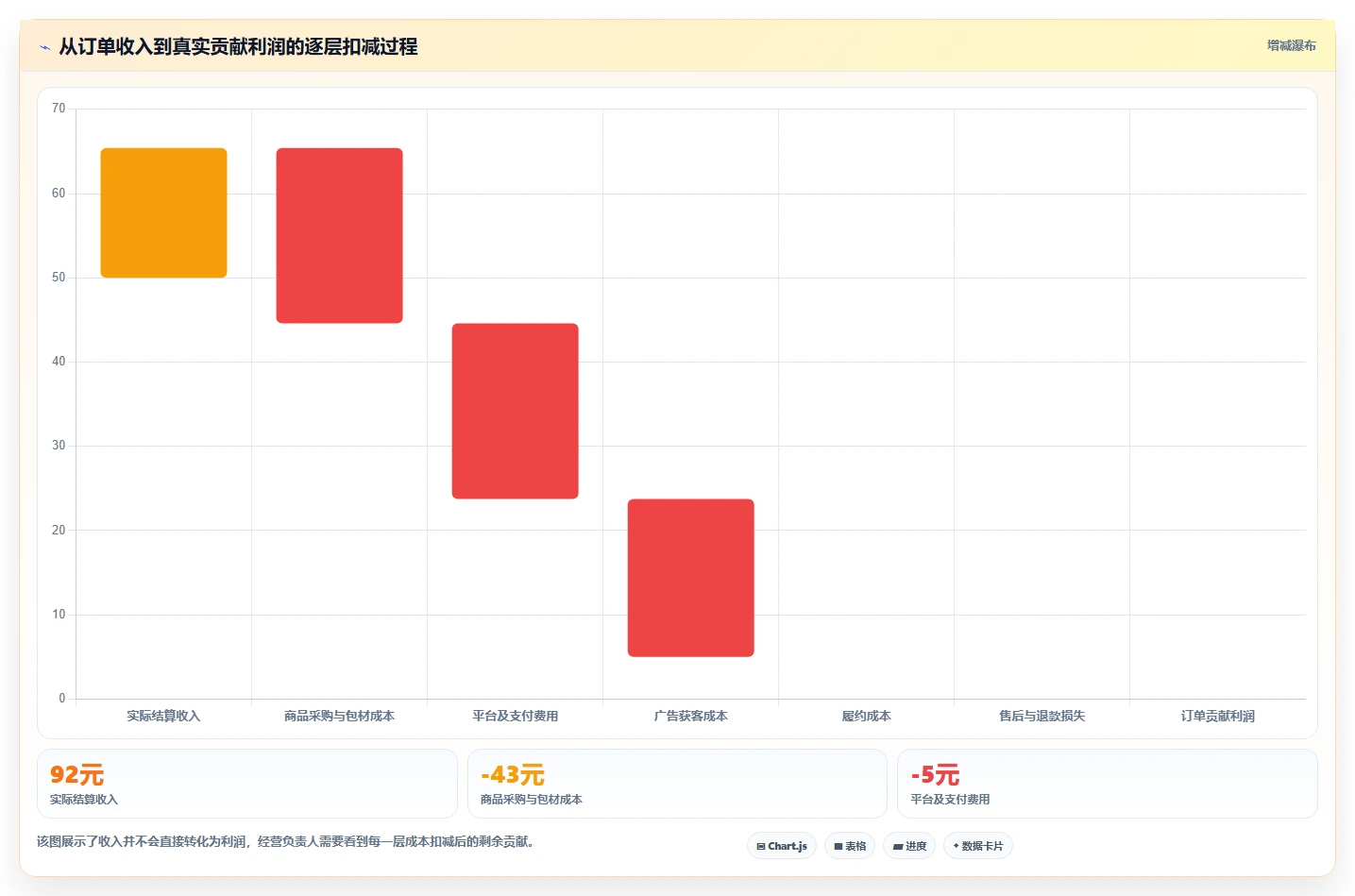Image resolution: width=1355 pixels, height=896 pixels.
Task: Select the 进度 tag chip
Action: click(909, 846)
